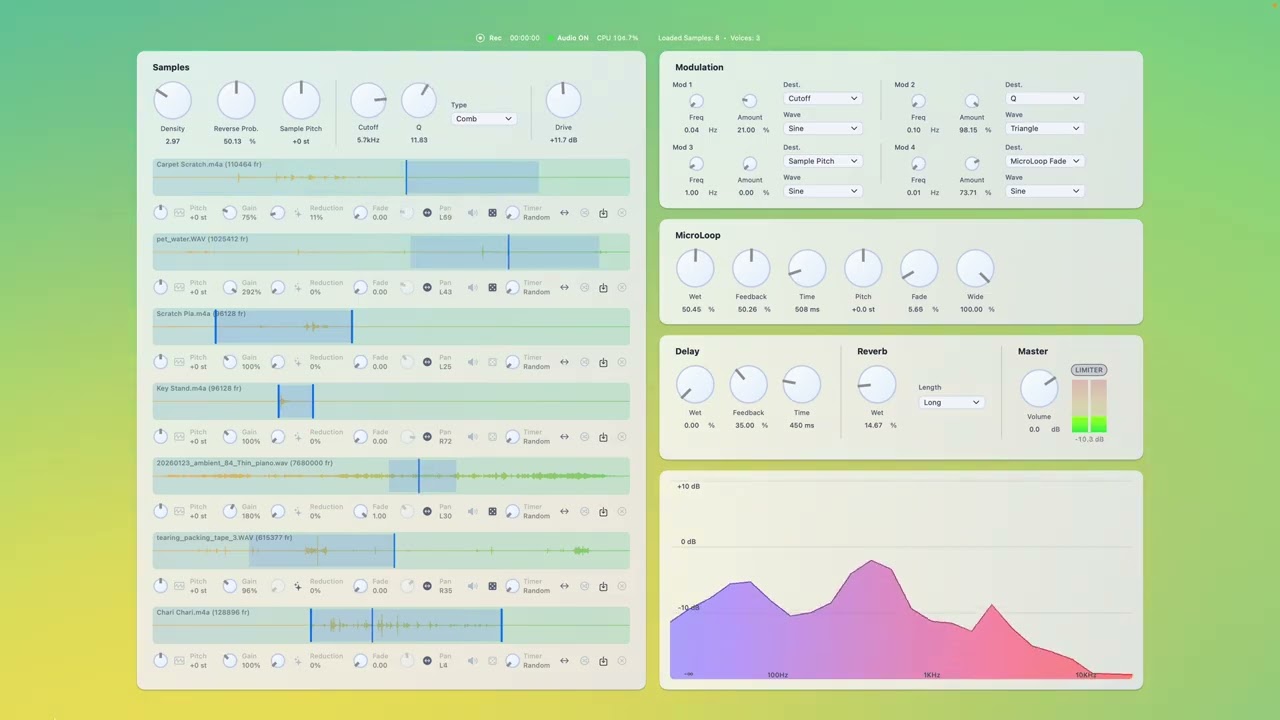Viewport: 1280px width, 720px height.
Task: Click the circled-x icon beside Key Stand.m4a's double arrow
Action: 585,437
